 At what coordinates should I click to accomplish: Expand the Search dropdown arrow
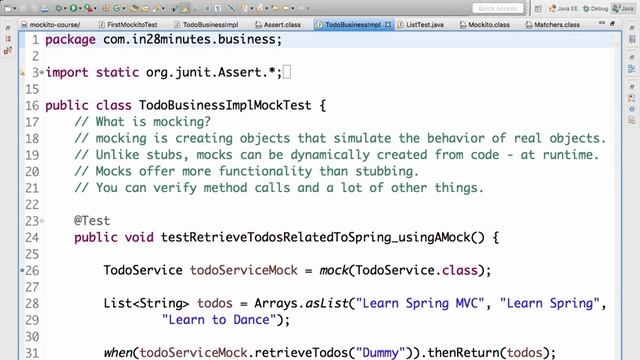[x=163, y=8]
